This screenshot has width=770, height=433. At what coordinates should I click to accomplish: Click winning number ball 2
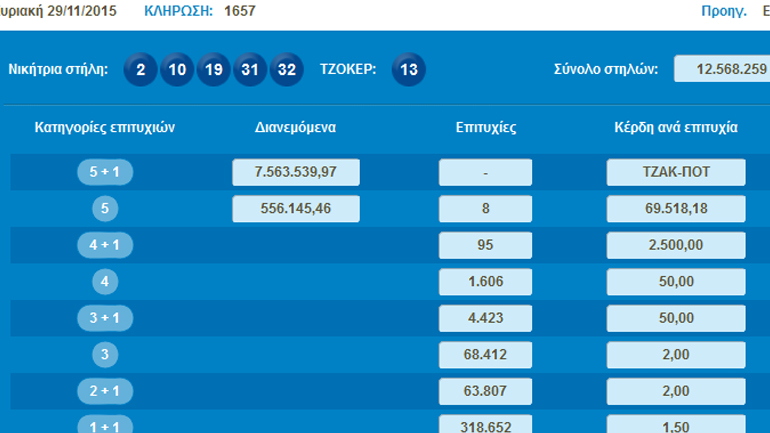point(141,70)
